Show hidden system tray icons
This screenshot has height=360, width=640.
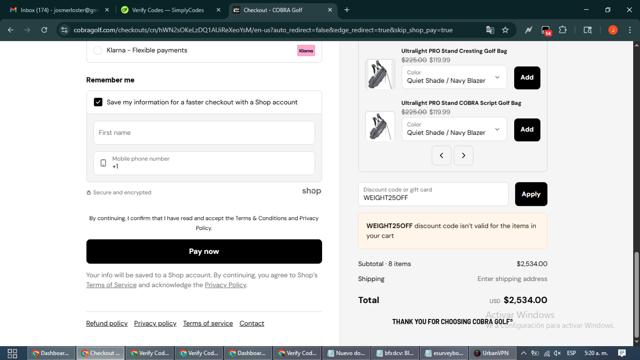tap(523, 353)
